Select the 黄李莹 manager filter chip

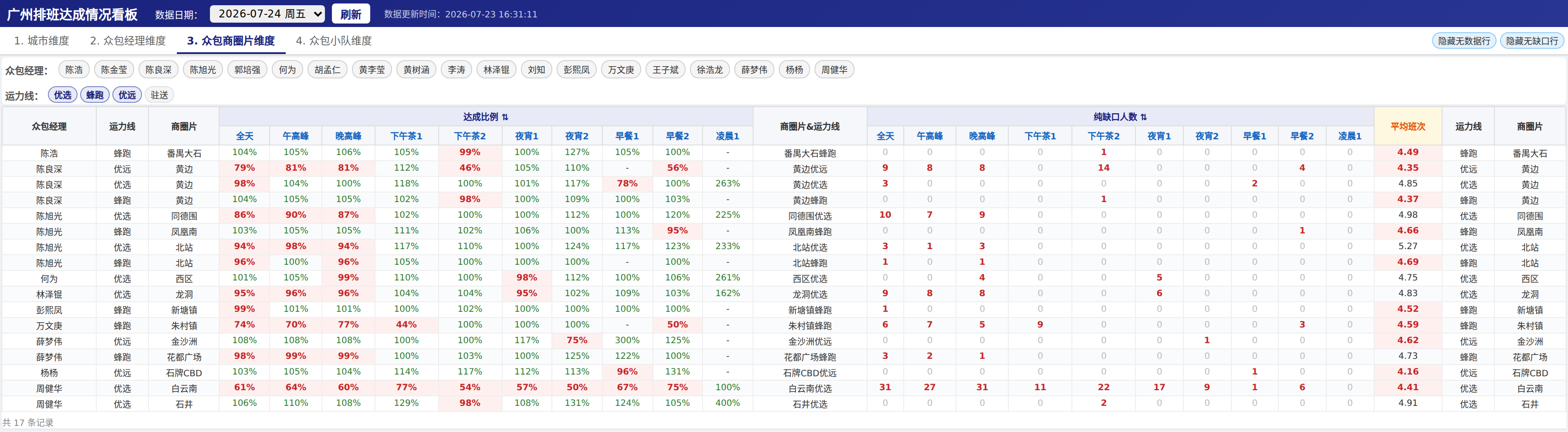click(x=372, y=70)
